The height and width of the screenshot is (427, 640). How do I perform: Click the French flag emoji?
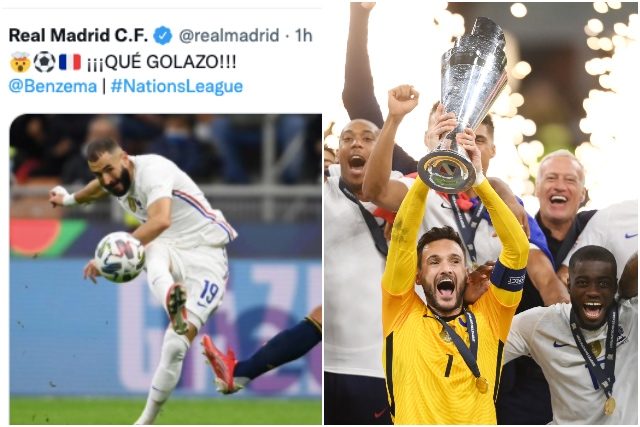[70, 62]
